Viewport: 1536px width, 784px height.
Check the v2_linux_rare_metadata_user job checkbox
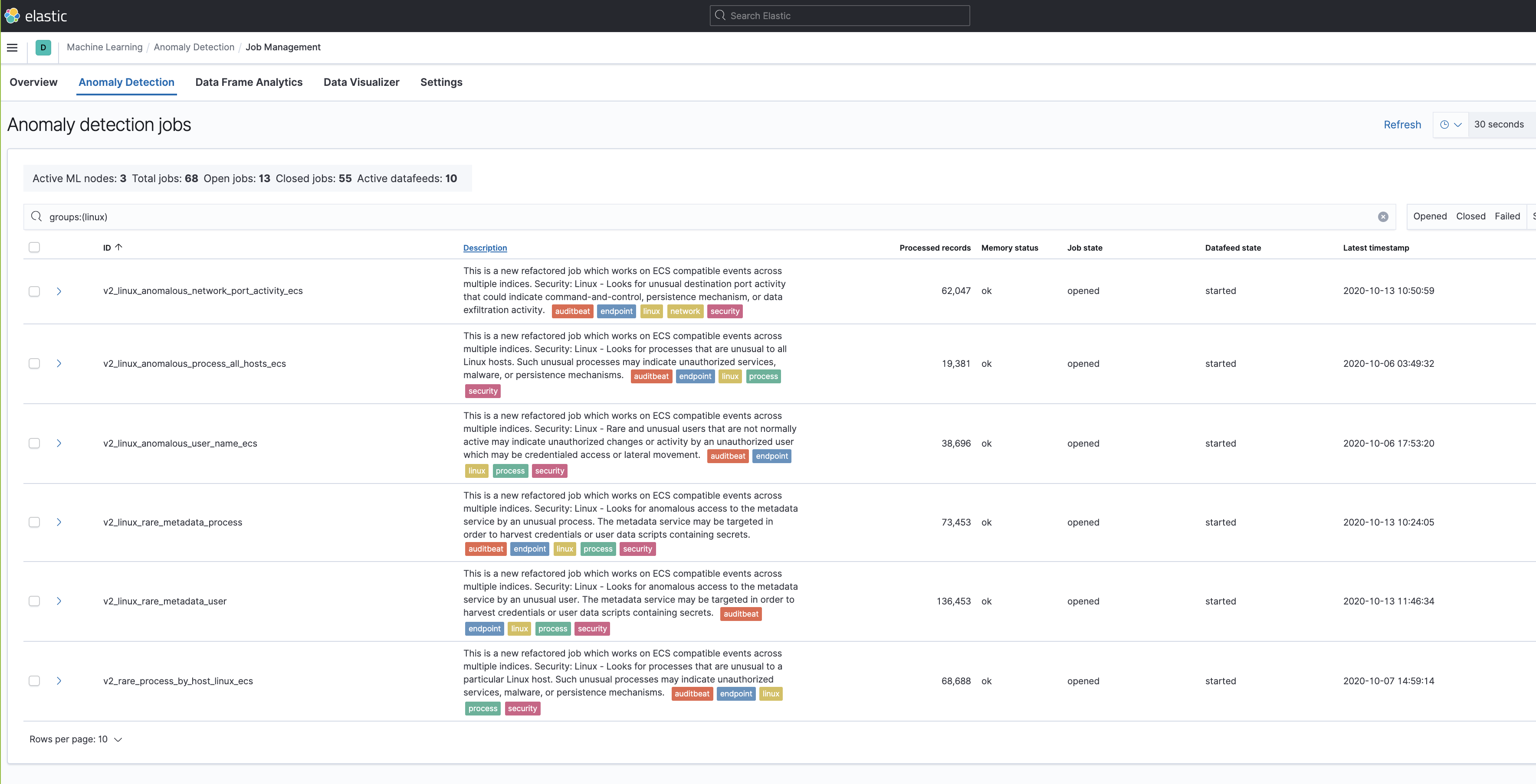(x=35, y=601)
